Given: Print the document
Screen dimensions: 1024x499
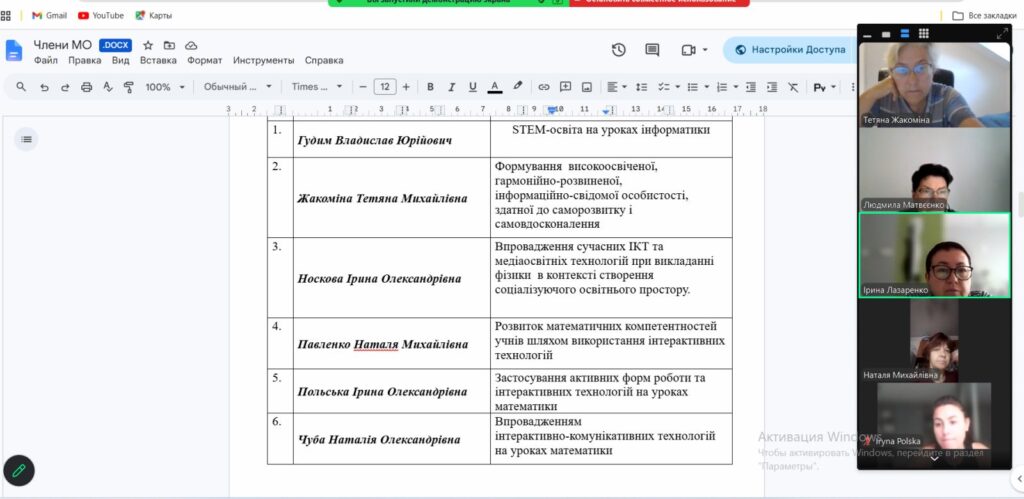Looking at the screenshot, I should 86,87.
